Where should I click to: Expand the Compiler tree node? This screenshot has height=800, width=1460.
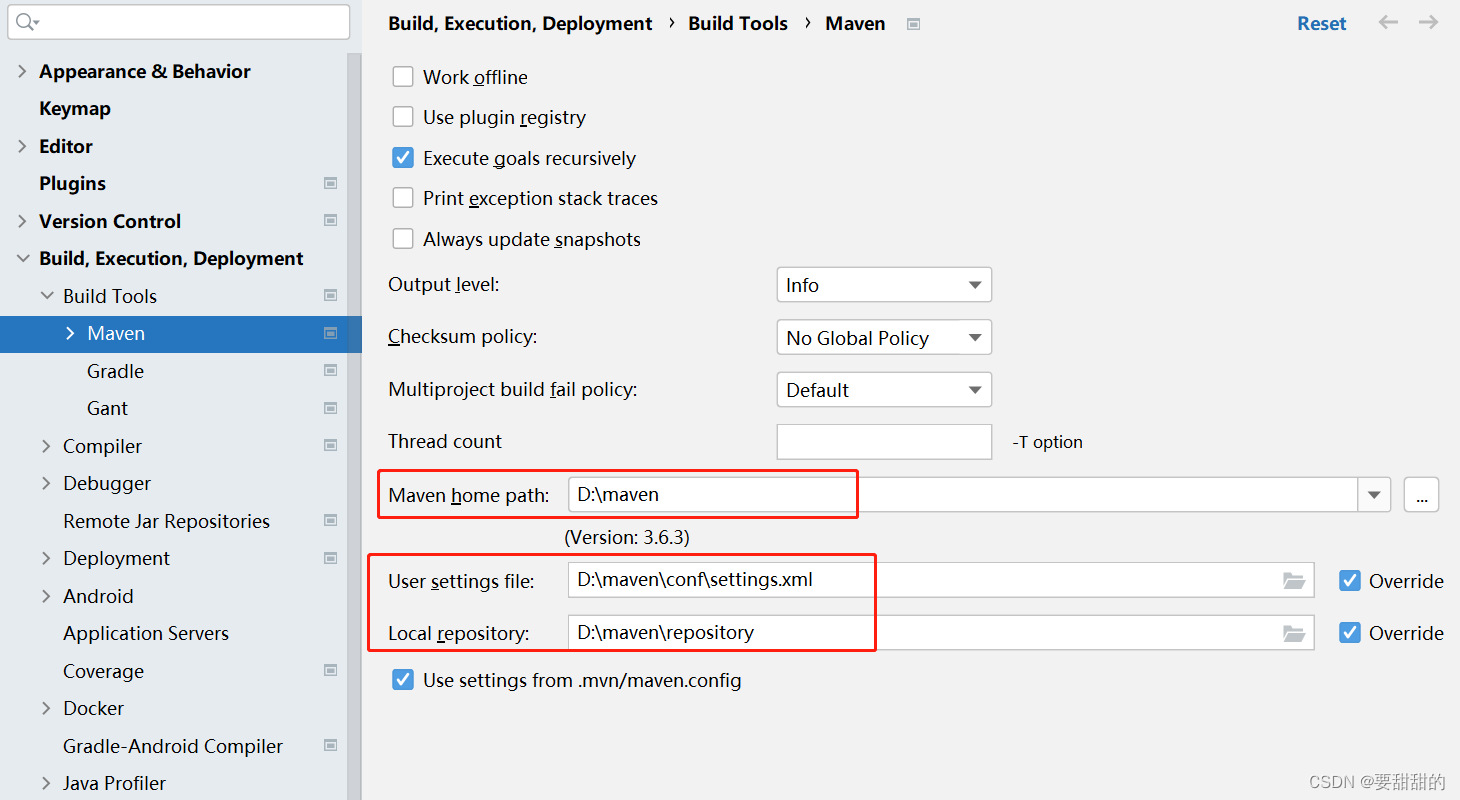[45, 446]
